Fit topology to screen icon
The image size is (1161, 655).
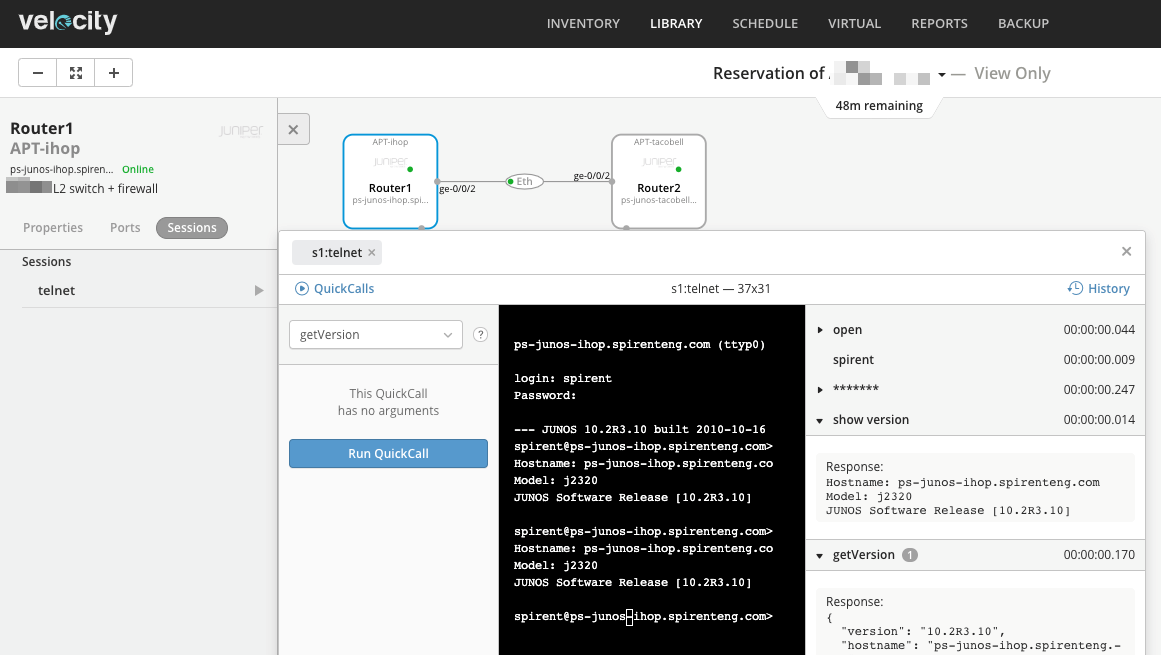coord(76,73)
